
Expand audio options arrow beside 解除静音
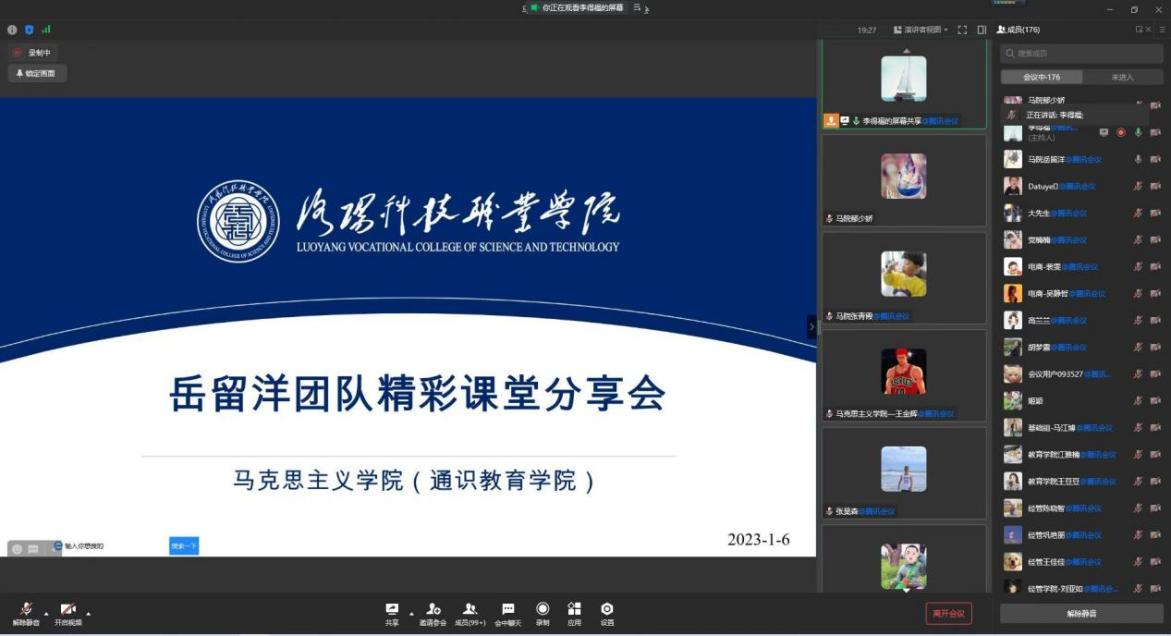coord(46,613)
